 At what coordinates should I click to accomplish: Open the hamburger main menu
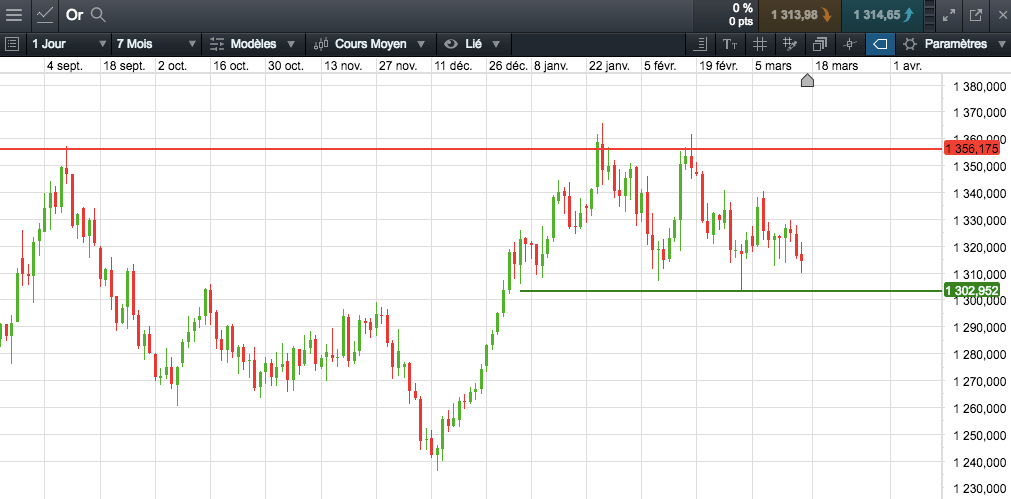click(14, 15)
